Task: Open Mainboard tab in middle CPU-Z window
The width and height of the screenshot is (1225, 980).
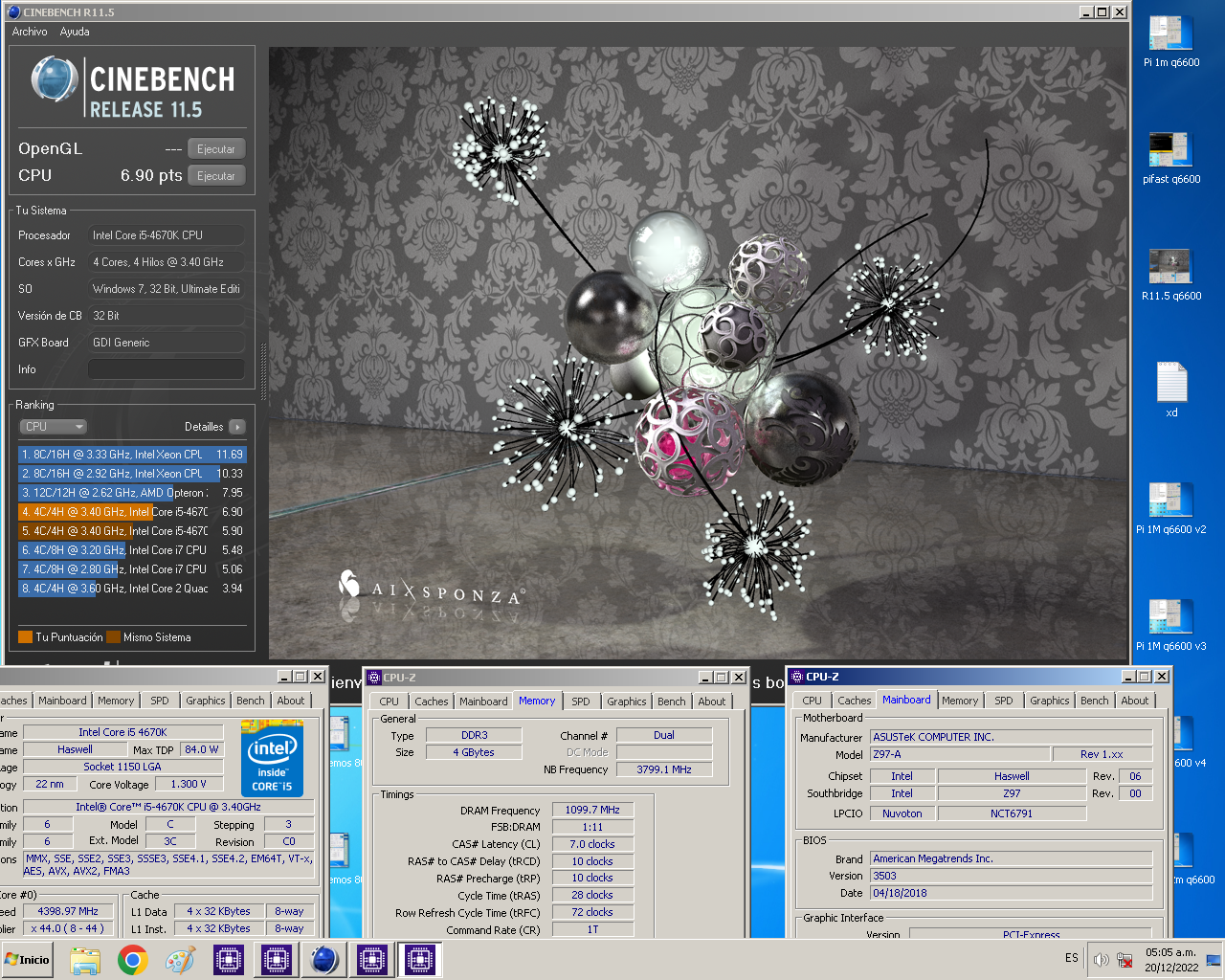Action: [x=483, y=702]
